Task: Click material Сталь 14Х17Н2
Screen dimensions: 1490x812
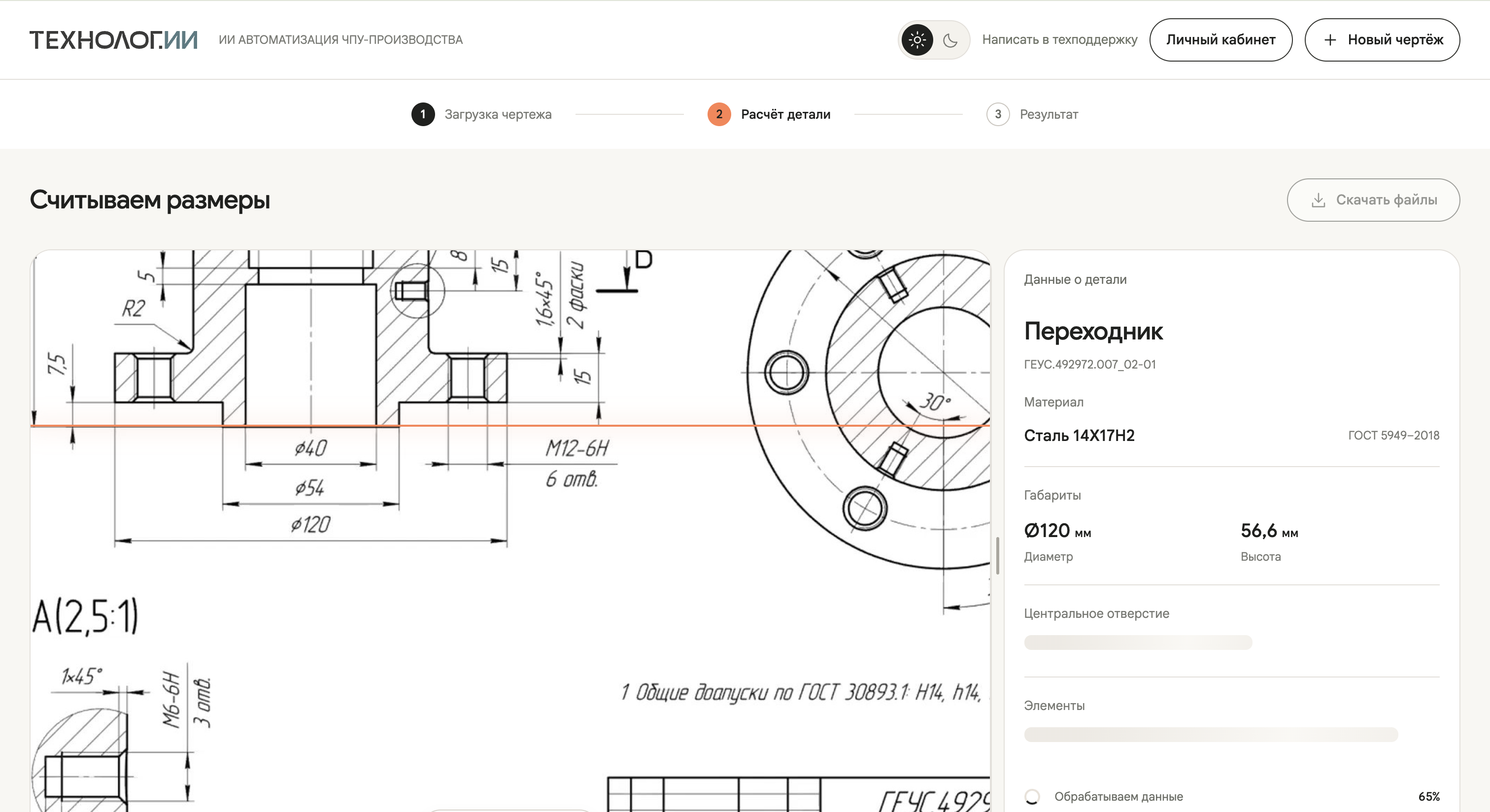Action: (1079, 435)
